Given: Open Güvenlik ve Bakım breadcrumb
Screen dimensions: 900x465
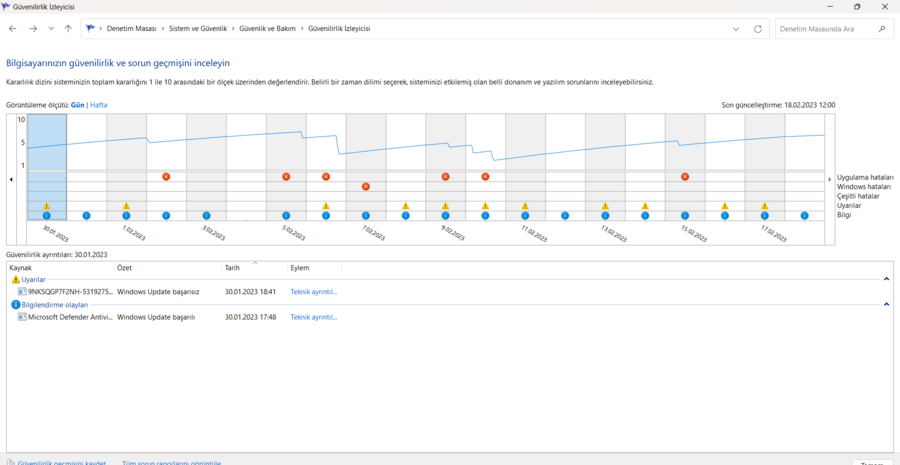Looking at the screenshot, I should (x=267, y=29).
